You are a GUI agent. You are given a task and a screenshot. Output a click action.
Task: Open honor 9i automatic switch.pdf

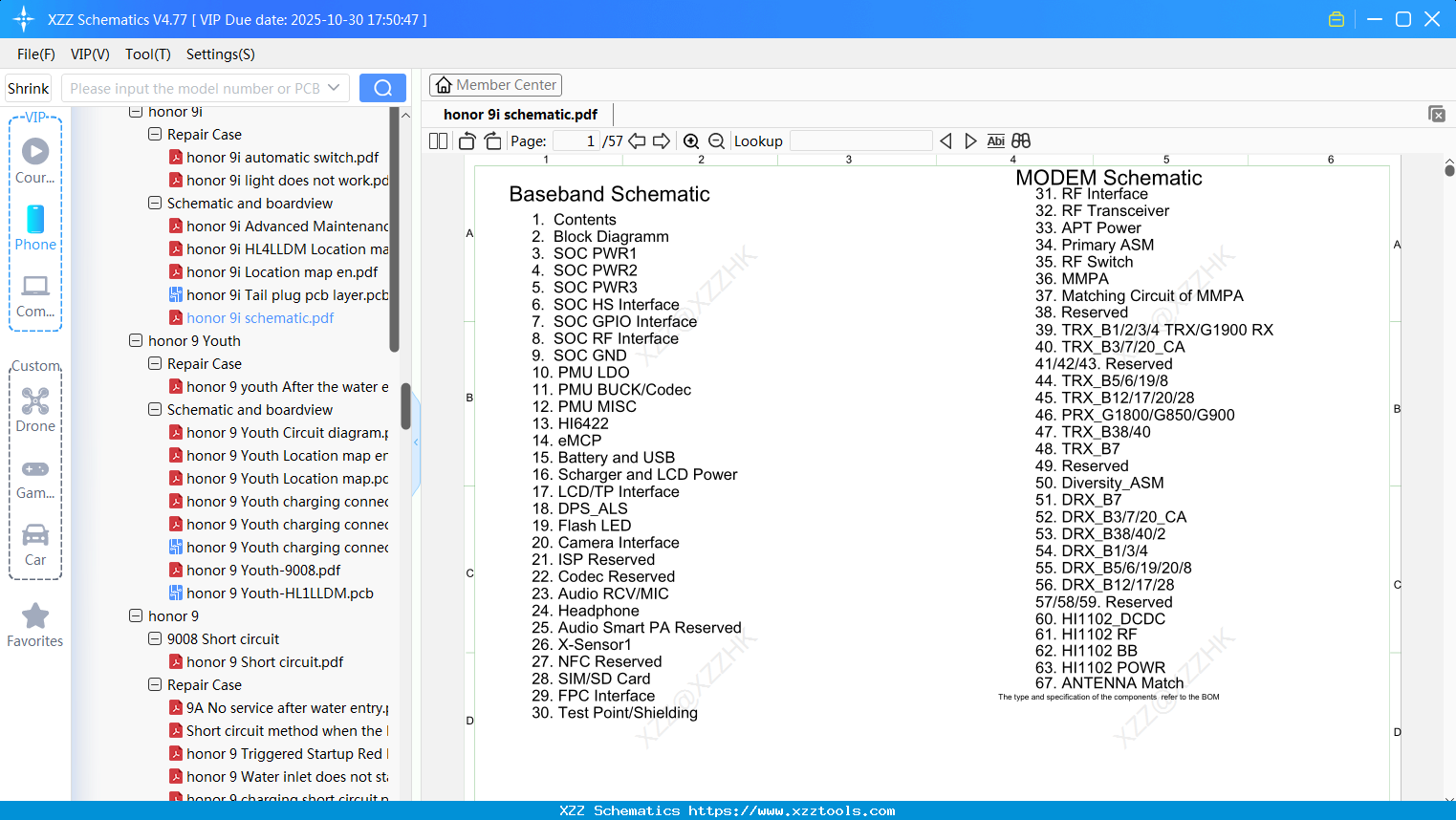pyautogui.click(x=273, y=158)
